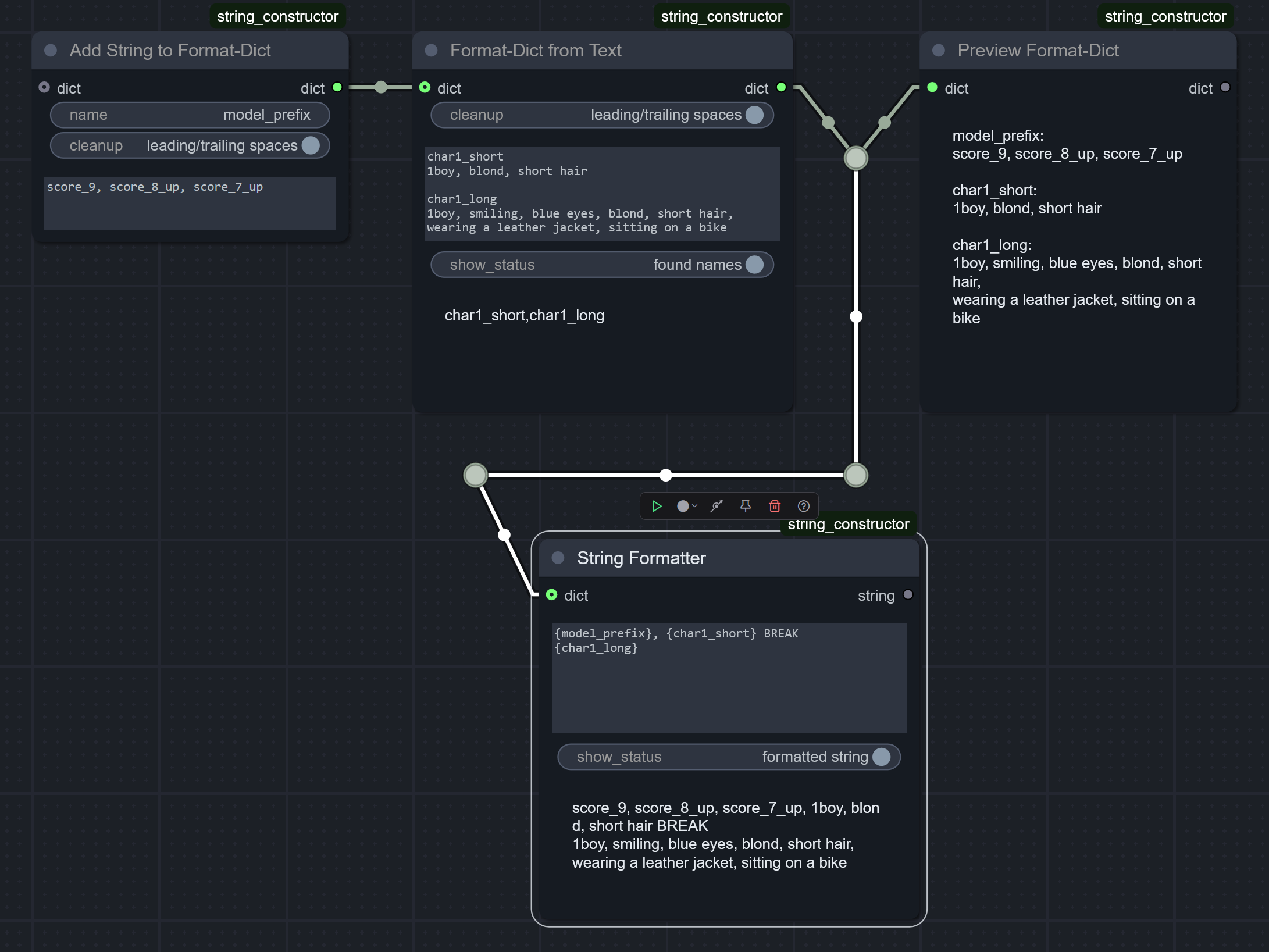Click dict input slot on String Formatter
This screenshot has width=1269, height=952.
(552, 595)
